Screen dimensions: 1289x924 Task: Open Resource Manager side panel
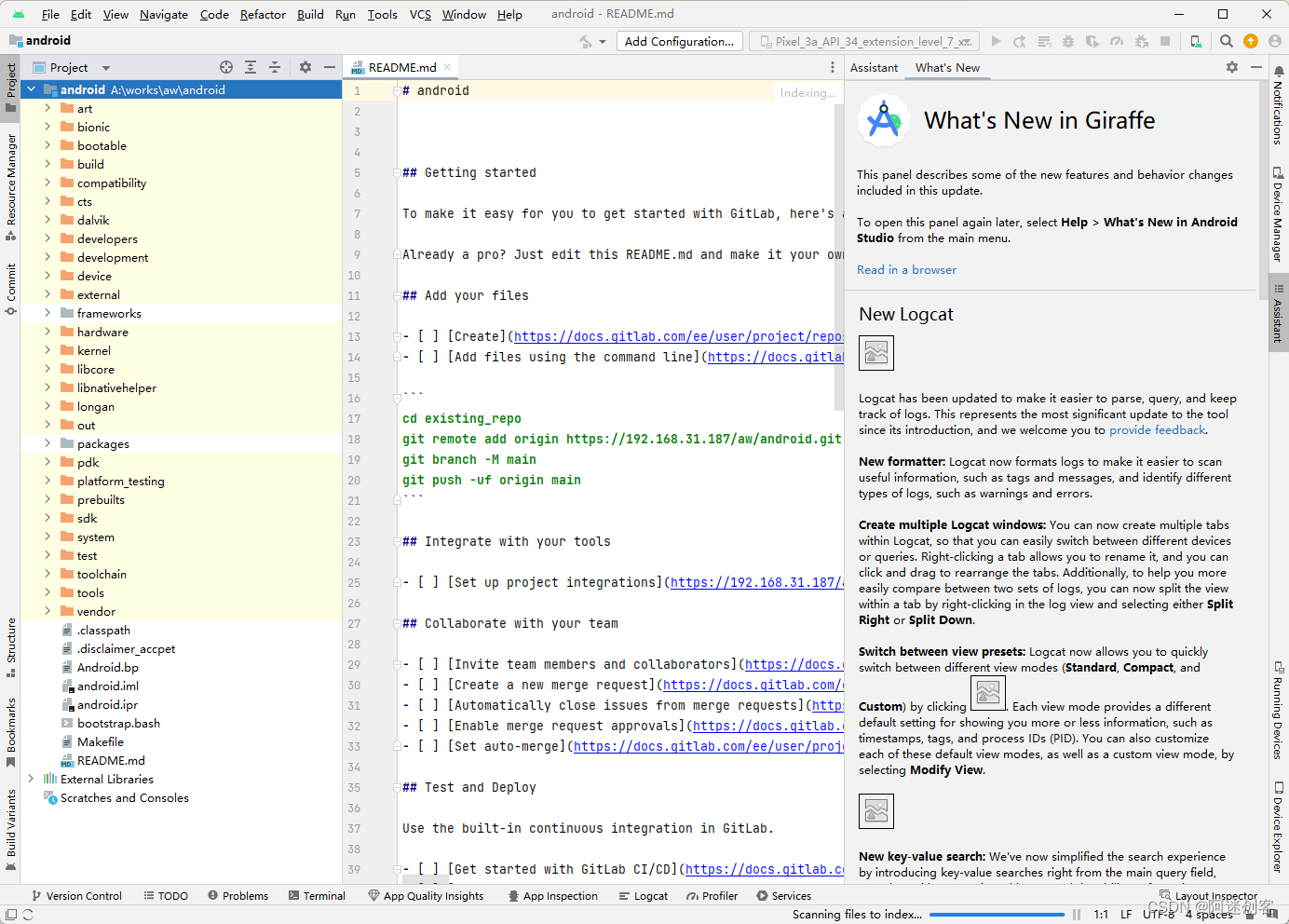tap(11, 186)
